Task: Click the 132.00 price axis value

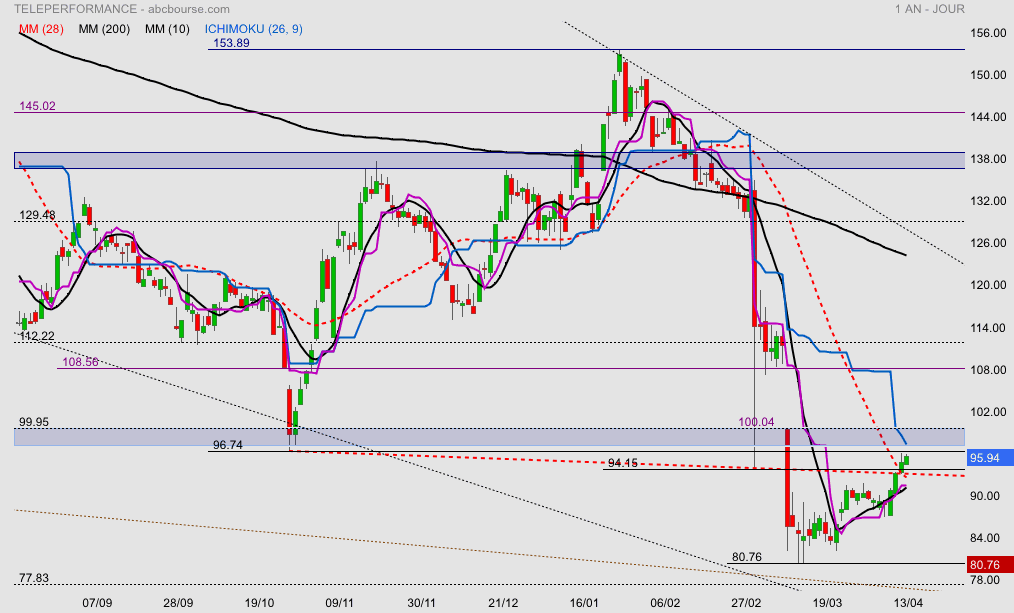Action: (988, 202)
